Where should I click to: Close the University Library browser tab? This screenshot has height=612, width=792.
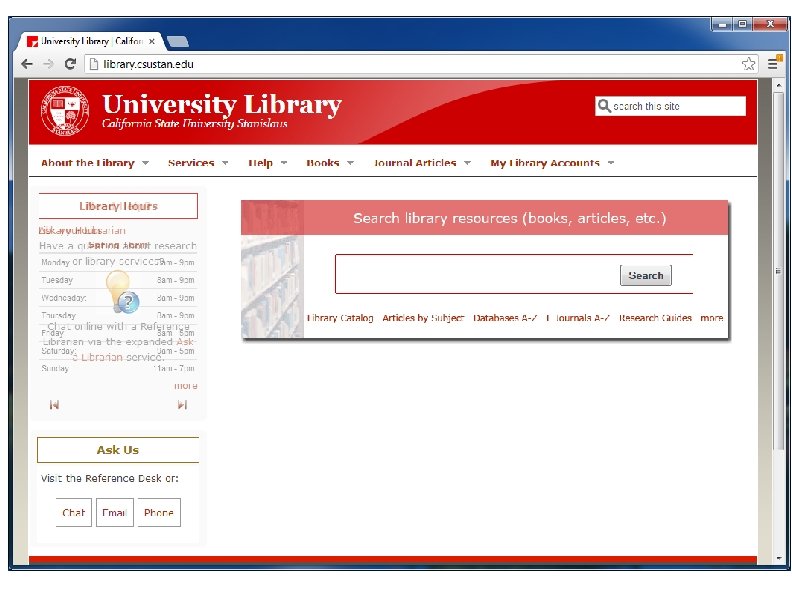point(152,41)
